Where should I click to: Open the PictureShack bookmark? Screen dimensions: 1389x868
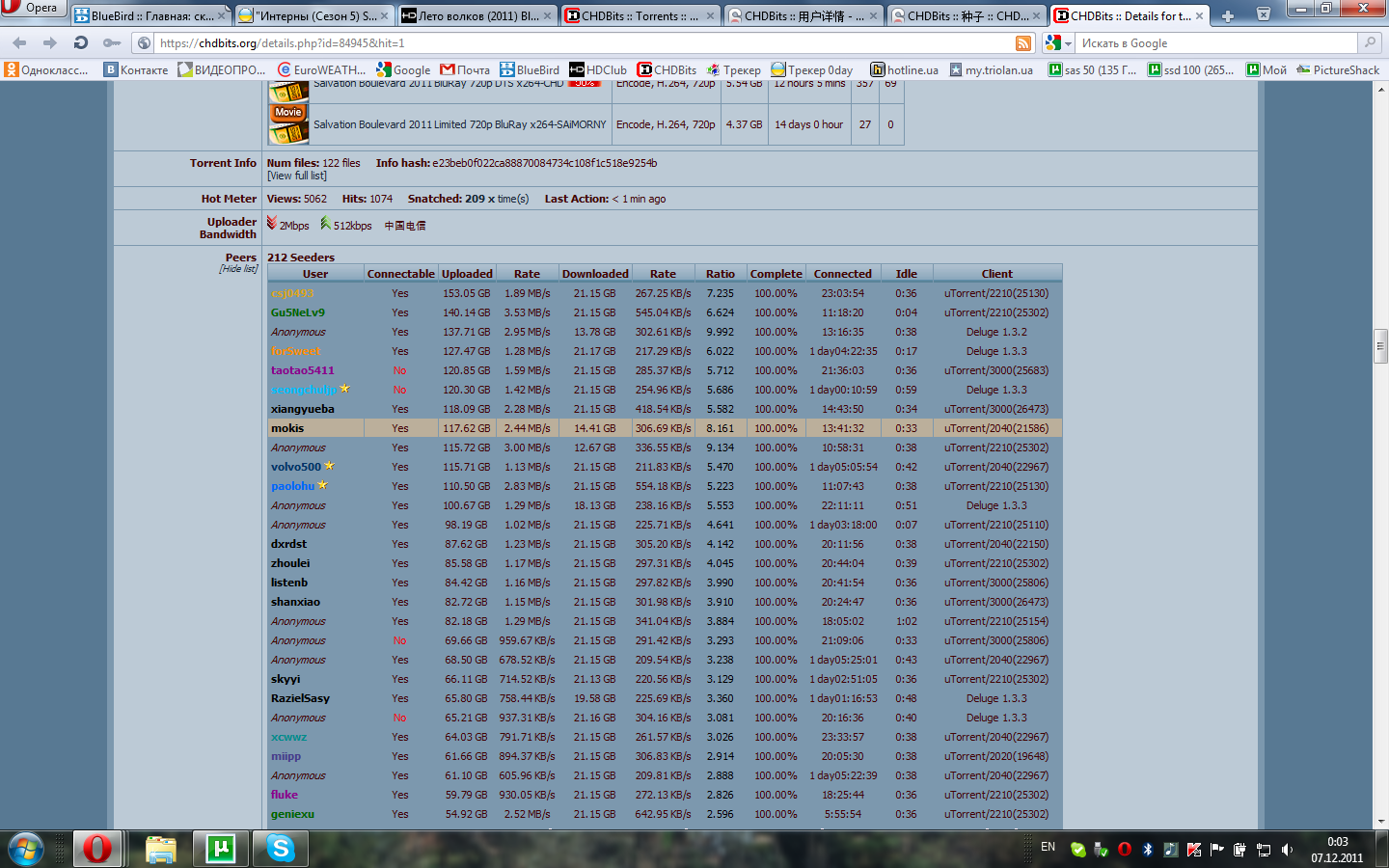[1338, 69]
